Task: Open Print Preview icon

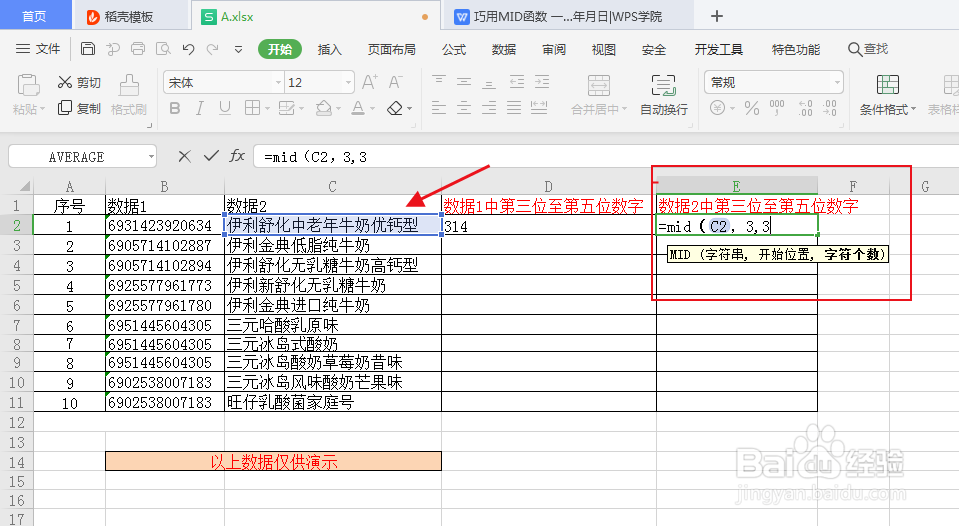Action: [163, 49]
